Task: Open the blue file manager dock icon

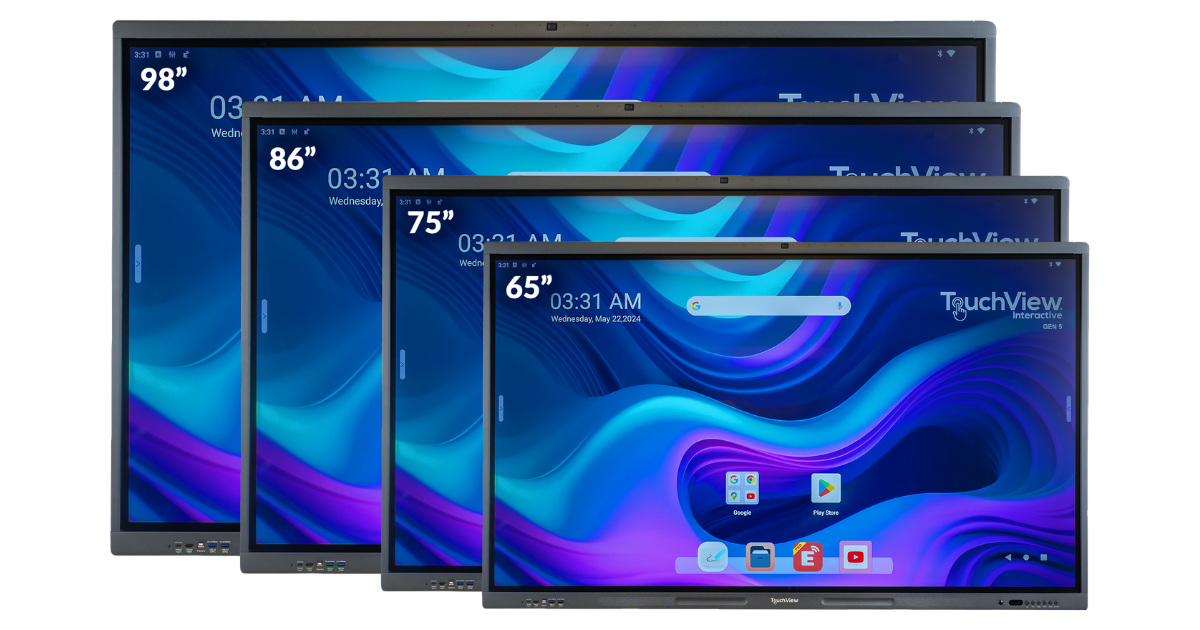Action: [x=761, y=556]
